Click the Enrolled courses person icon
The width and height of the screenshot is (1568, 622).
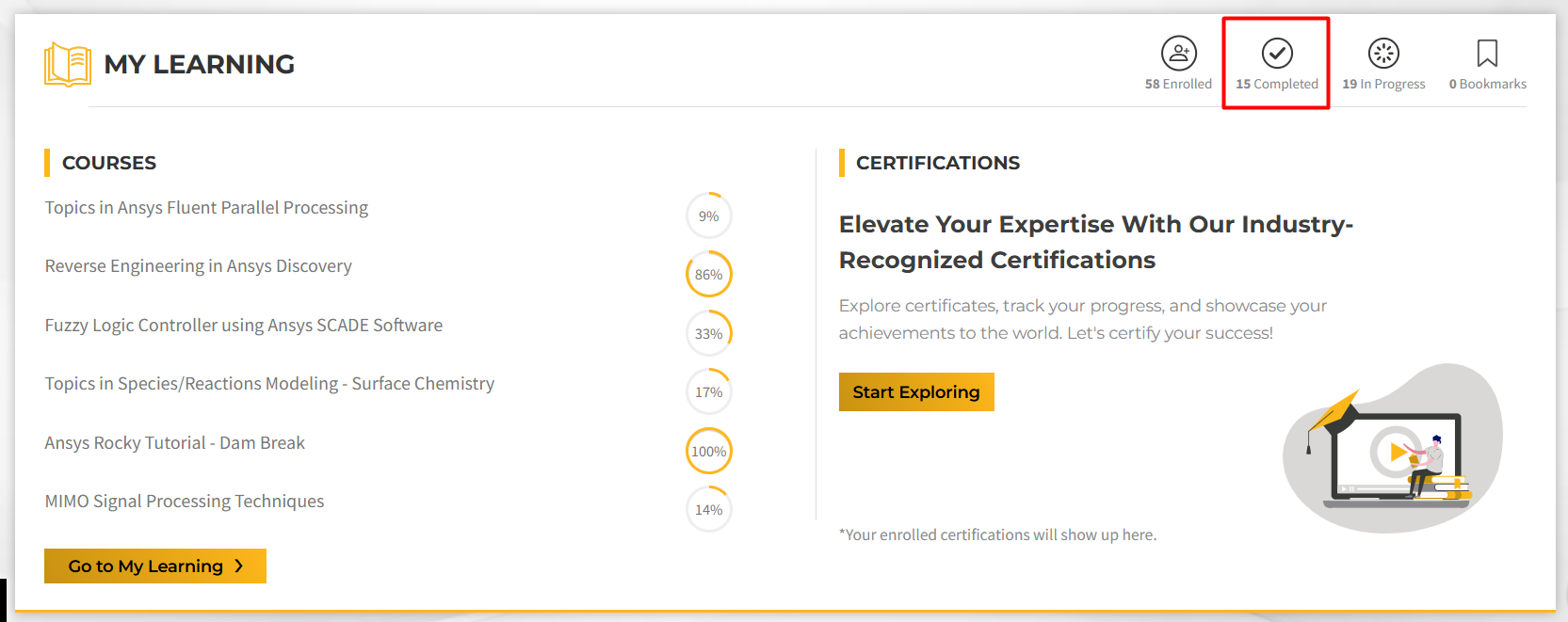(x=1178, y=54)
